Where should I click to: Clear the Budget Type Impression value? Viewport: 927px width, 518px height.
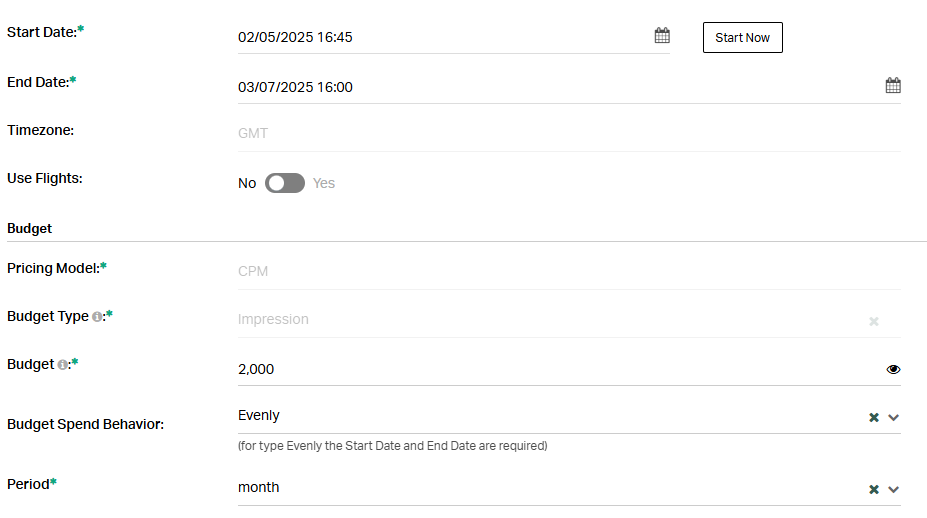click(x=874, y=321)
